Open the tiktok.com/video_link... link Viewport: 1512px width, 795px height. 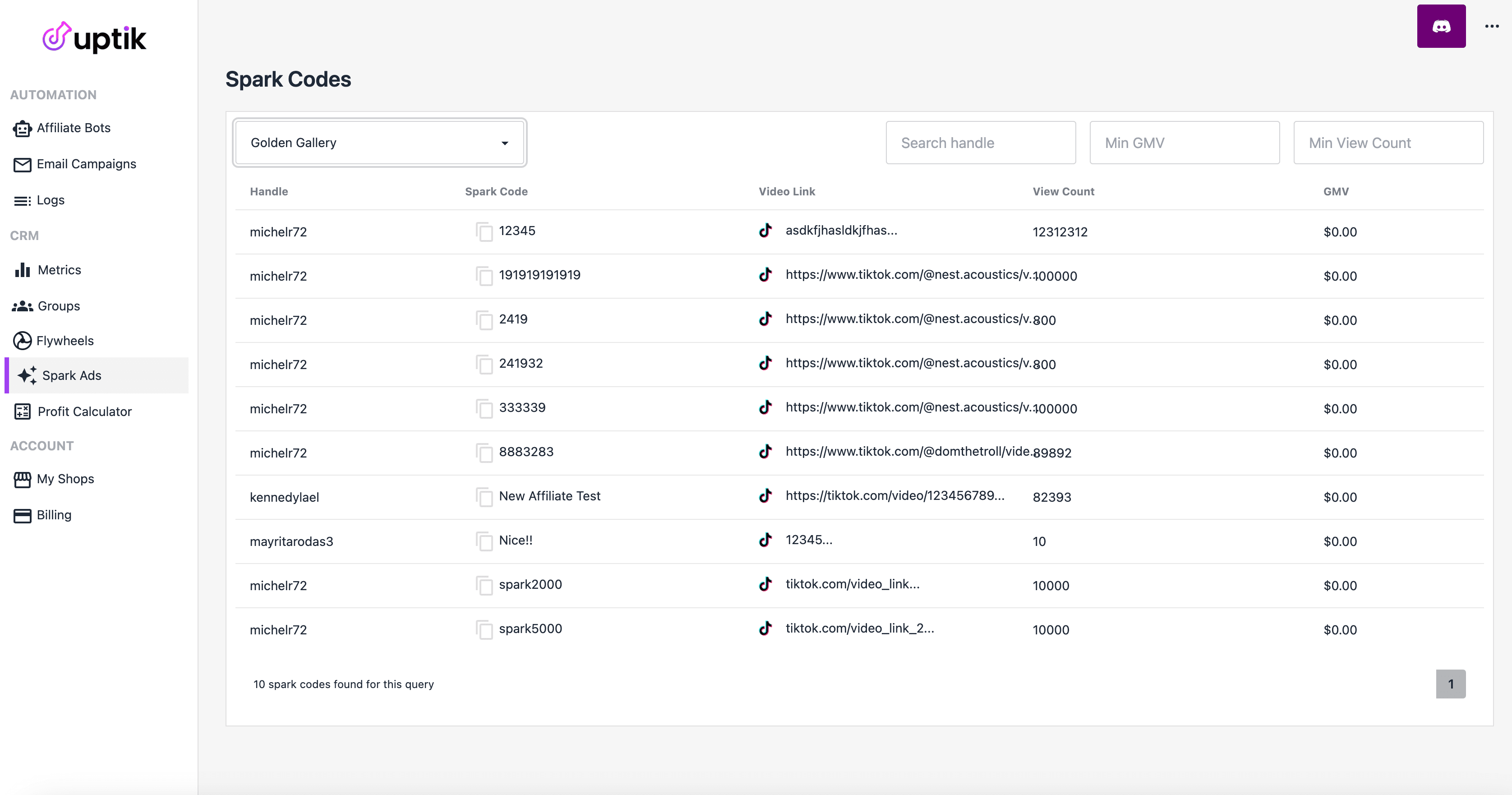click(x=852, y=584)
